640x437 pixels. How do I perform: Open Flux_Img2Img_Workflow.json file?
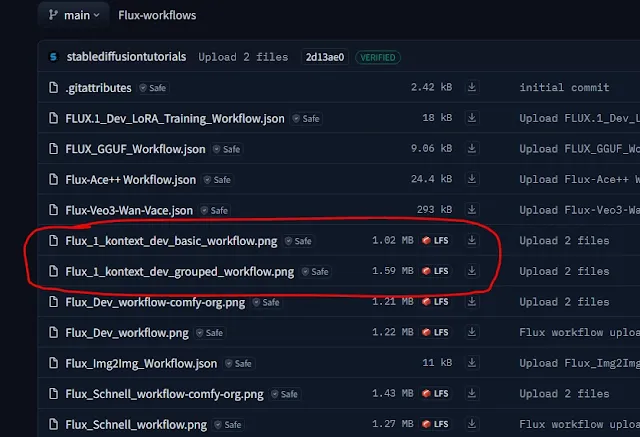click(x=141, y=363)
